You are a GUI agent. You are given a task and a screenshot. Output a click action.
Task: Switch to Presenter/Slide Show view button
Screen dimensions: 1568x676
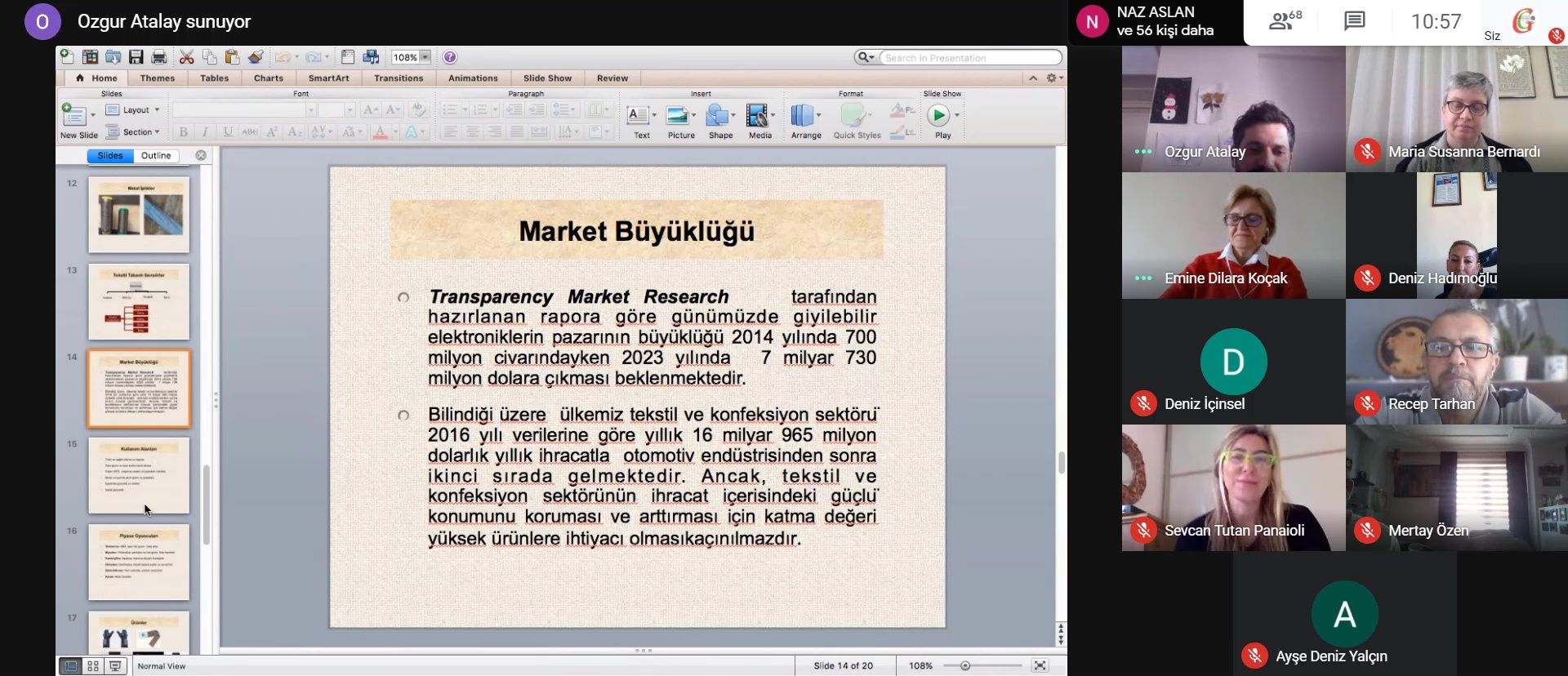click(116, 666)
